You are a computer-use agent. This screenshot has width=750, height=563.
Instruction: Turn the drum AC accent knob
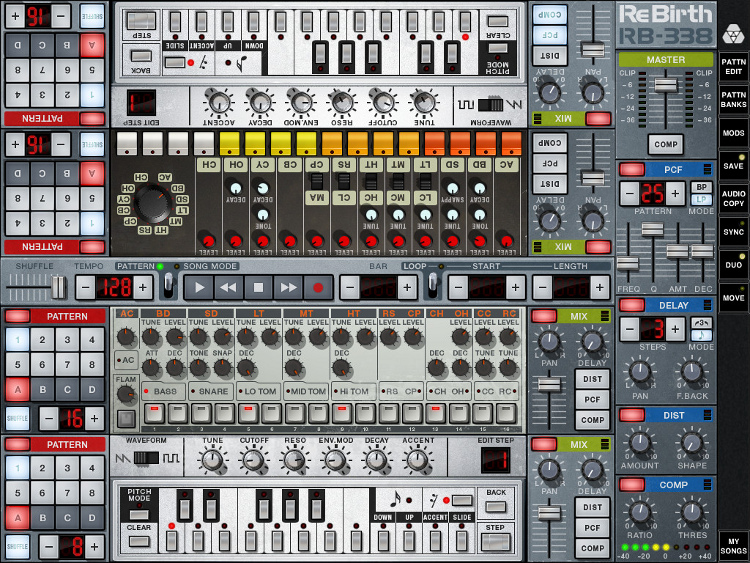[126, 337]
